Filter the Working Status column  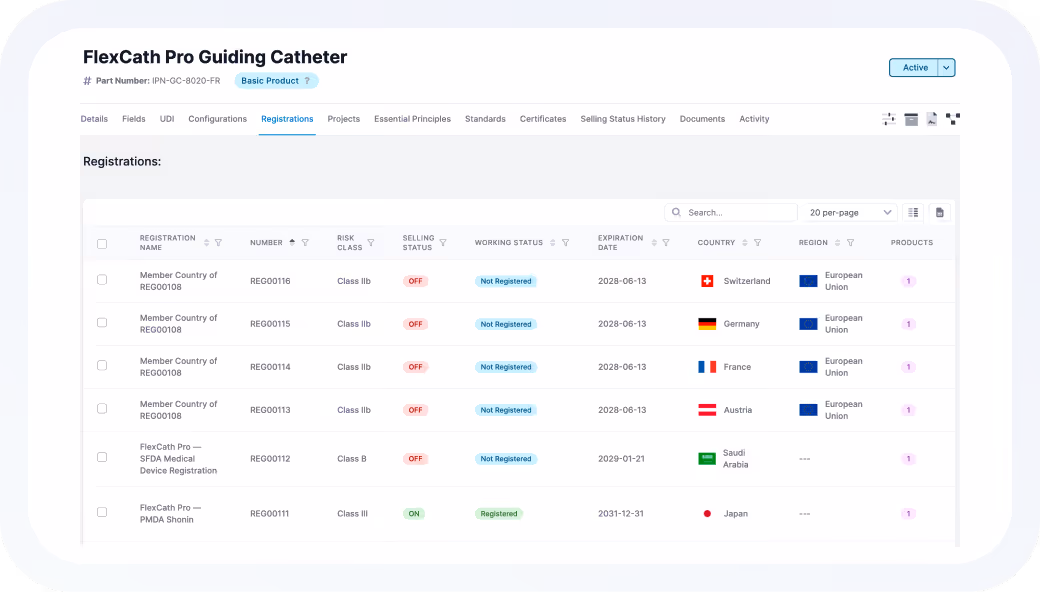[x=566, y=243]
